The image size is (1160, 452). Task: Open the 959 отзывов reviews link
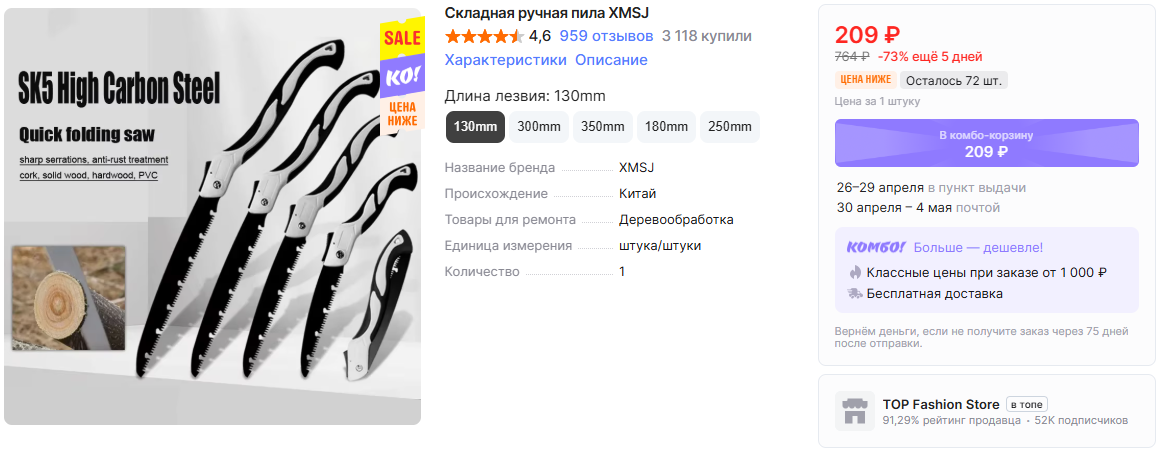(x=606, y=36)
